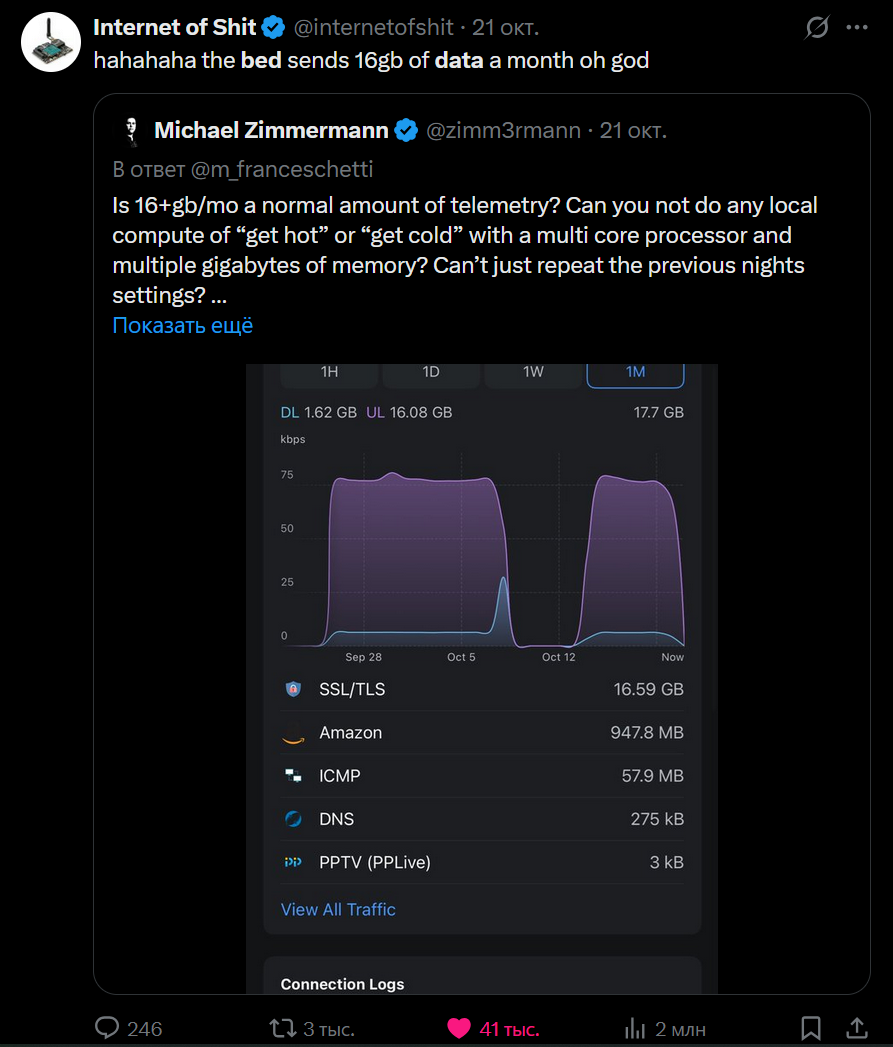Click the share upload icon
Image resolution: width=893 pixels, height=1047 pixels.
pyautogui.click(x=857, y=1028)
